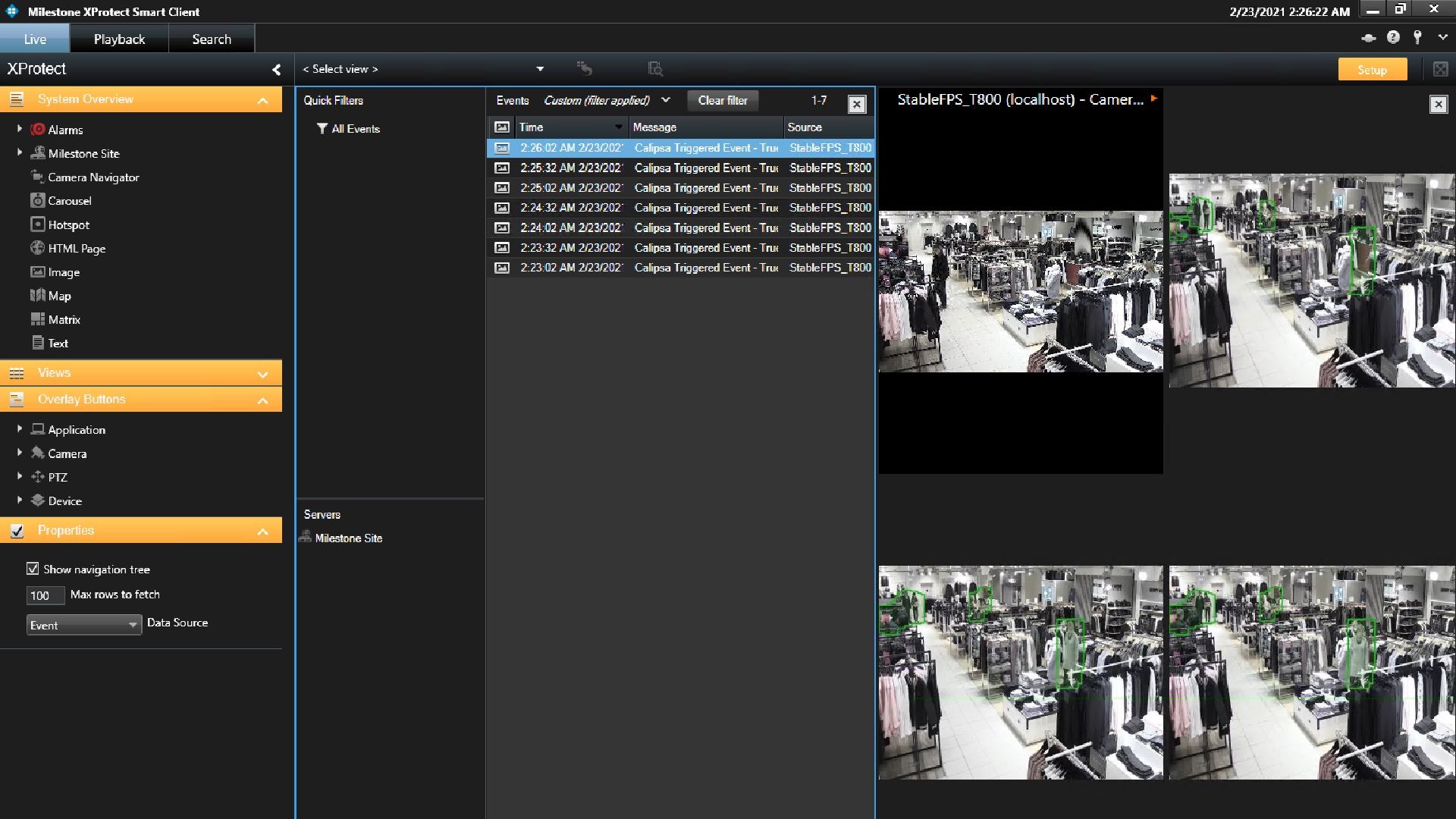Collapse the Properties section chevron

coord(262,532)
